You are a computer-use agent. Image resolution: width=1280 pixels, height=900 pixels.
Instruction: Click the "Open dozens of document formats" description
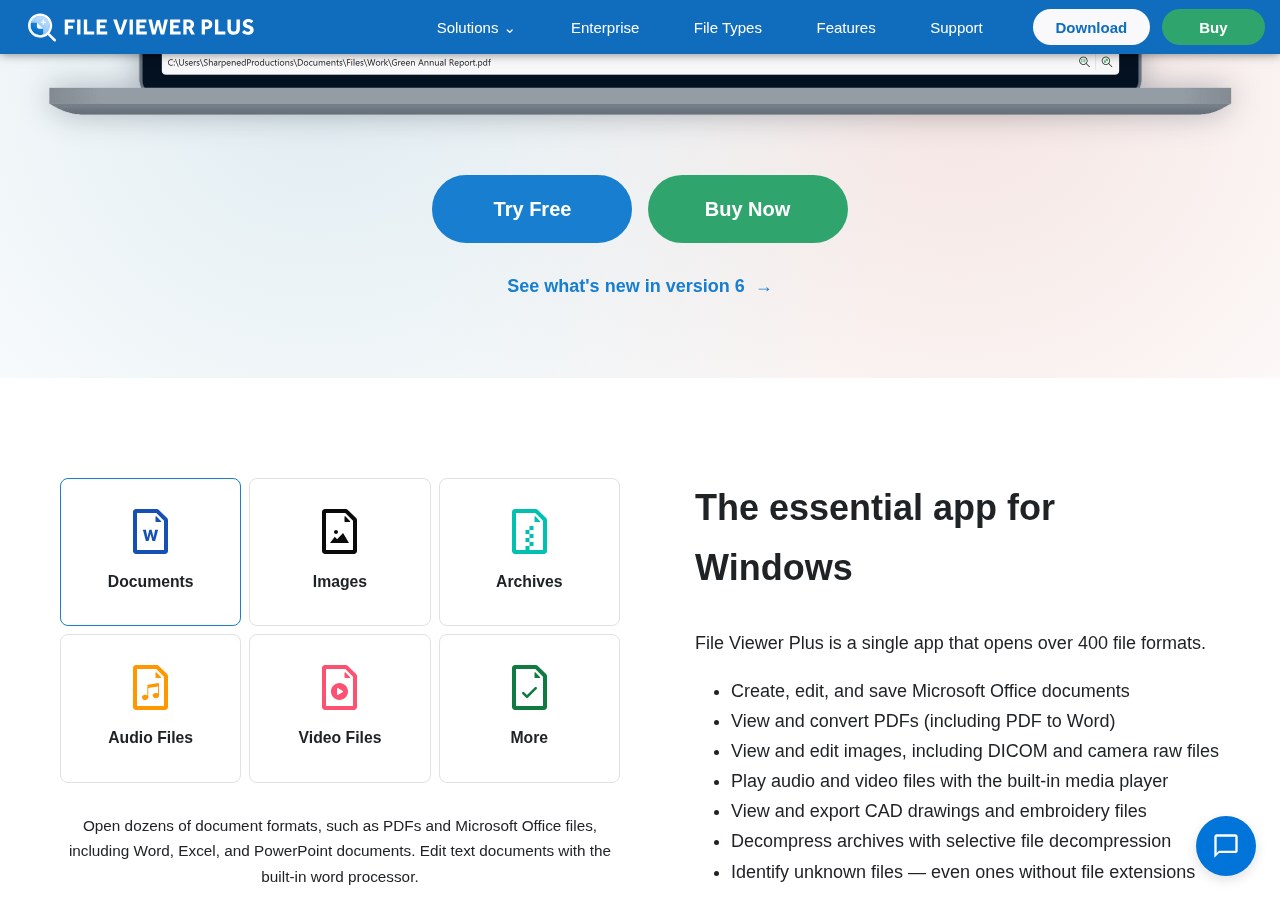pos(340,851)
